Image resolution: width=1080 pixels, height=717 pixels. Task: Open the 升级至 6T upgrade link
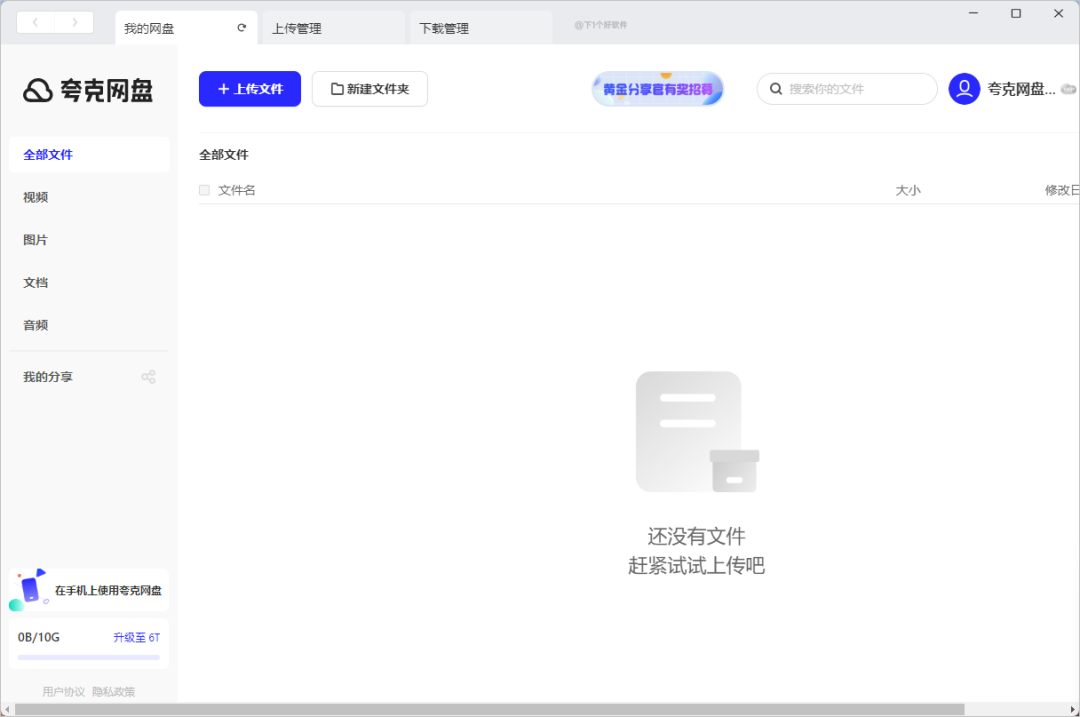coord(136,637)
